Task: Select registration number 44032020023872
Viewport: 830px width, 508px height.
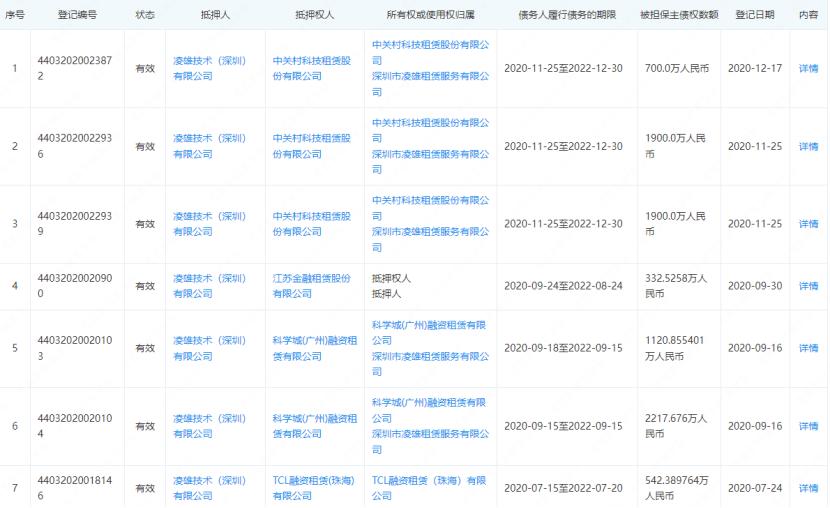Action: click(75, 68)
